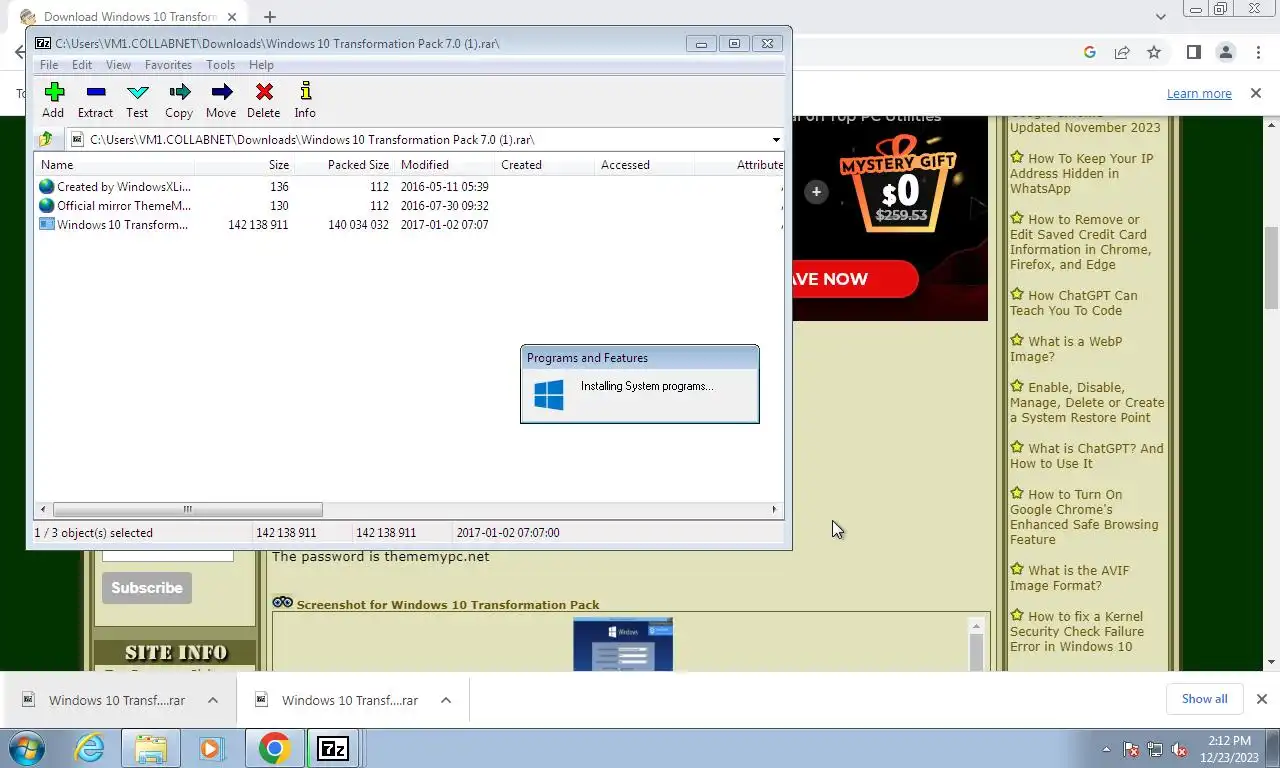This screenshot has width=1280, height=768.
Task: Open the Tools menu in 7-Zip
Action: click(220, 65)
